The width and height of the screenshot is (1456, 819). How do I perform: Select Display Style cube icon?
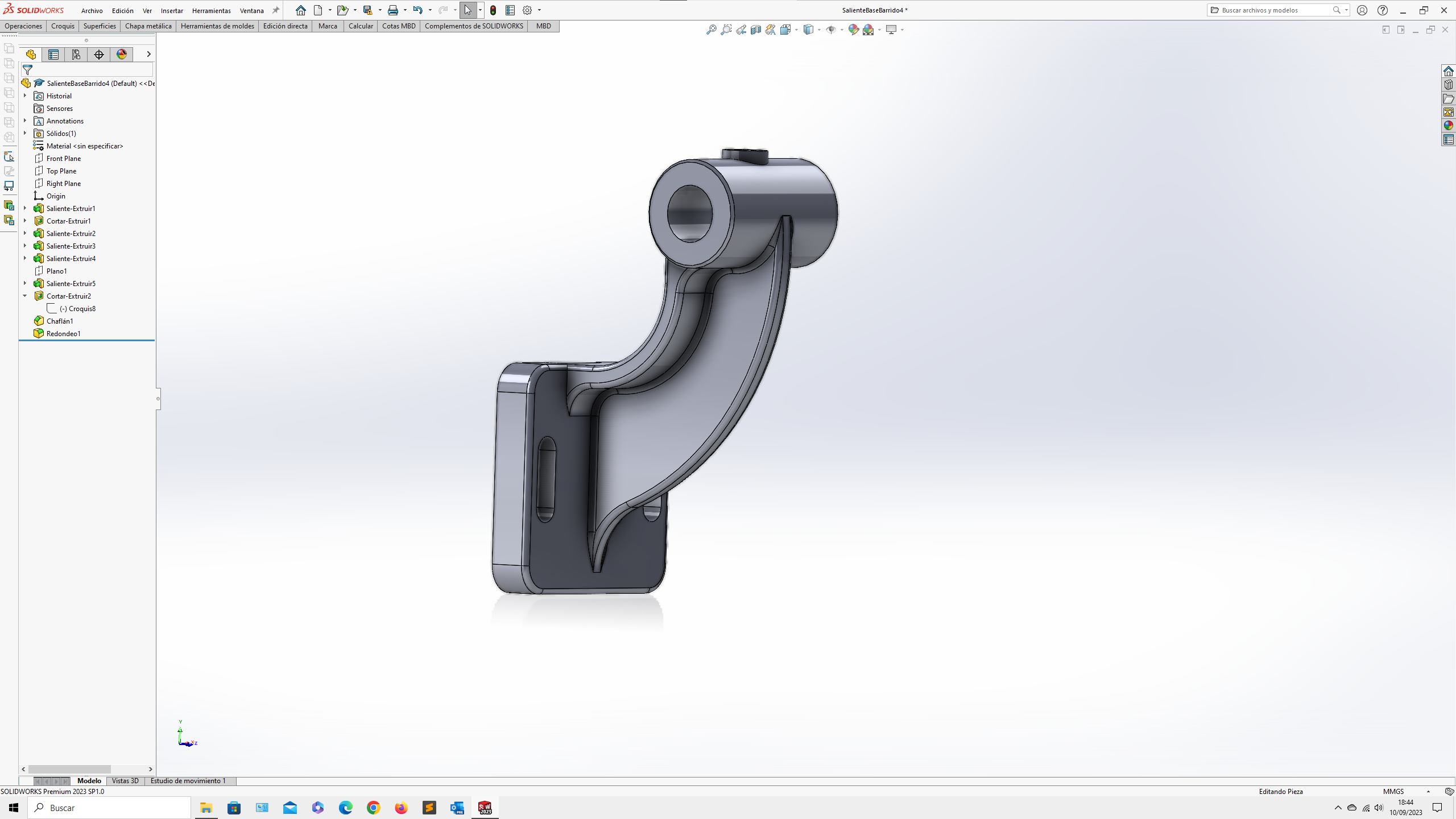pyautogui.click(x=808, y=30)
